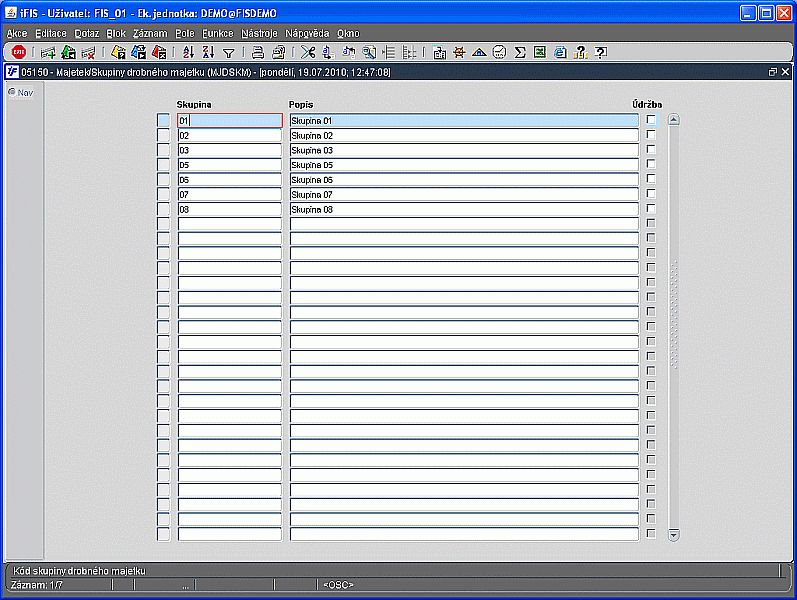Click the funnel filter icon
The width and height of the screenshot is (797, 600).
(x=228, y=52)
